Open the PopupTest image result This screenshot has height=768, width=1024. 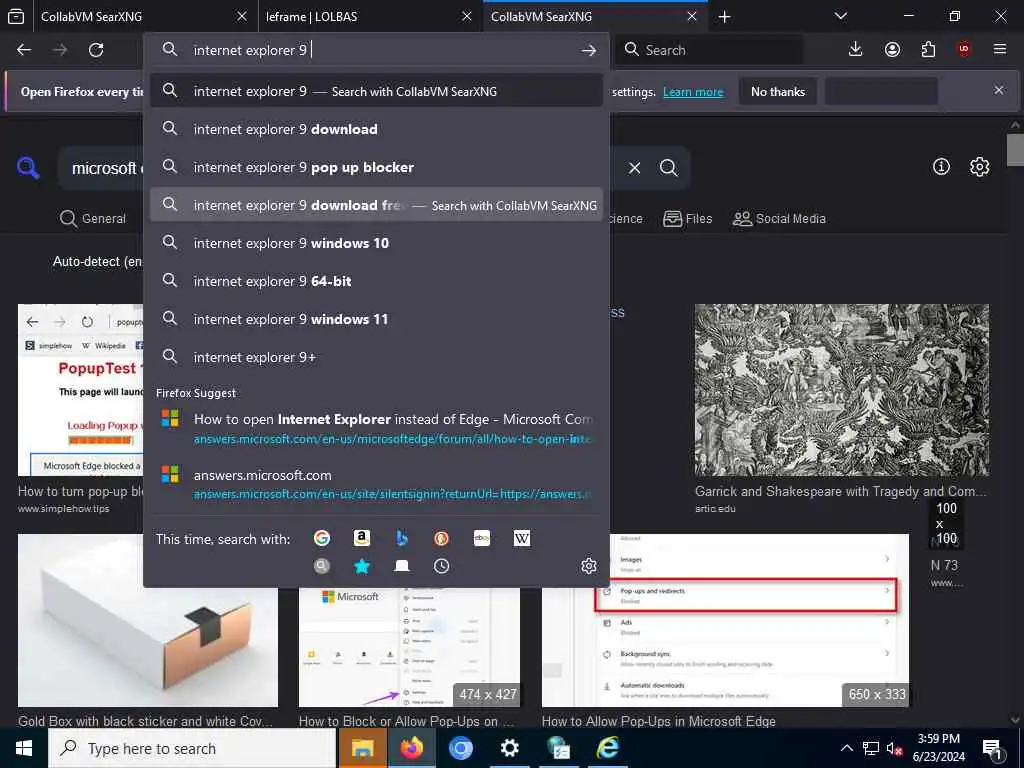coord(81,390)
